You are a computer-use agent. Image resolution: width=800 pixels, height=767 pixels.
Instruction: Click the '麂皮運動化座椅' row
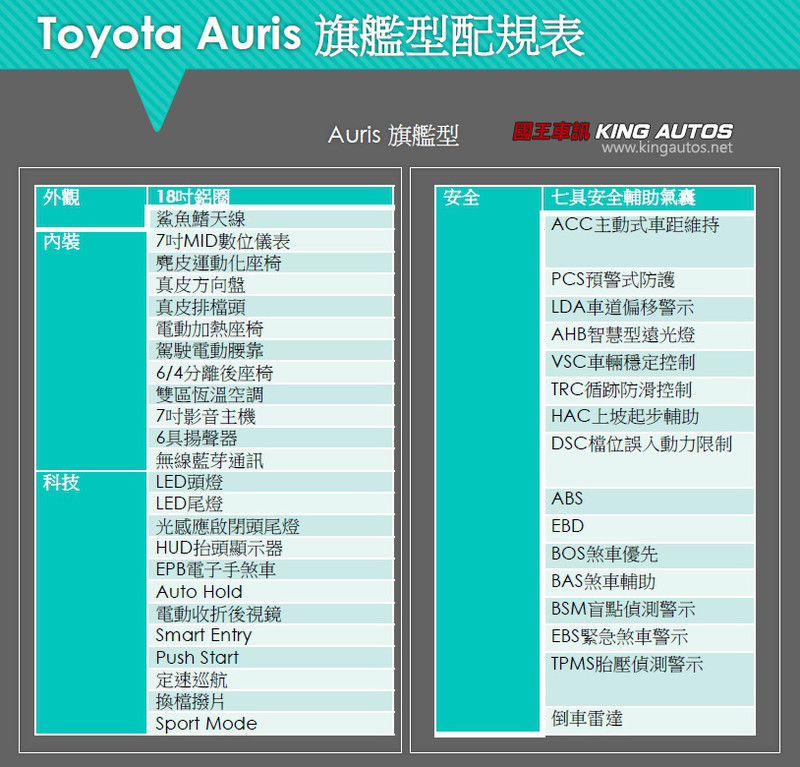(270, 263)
